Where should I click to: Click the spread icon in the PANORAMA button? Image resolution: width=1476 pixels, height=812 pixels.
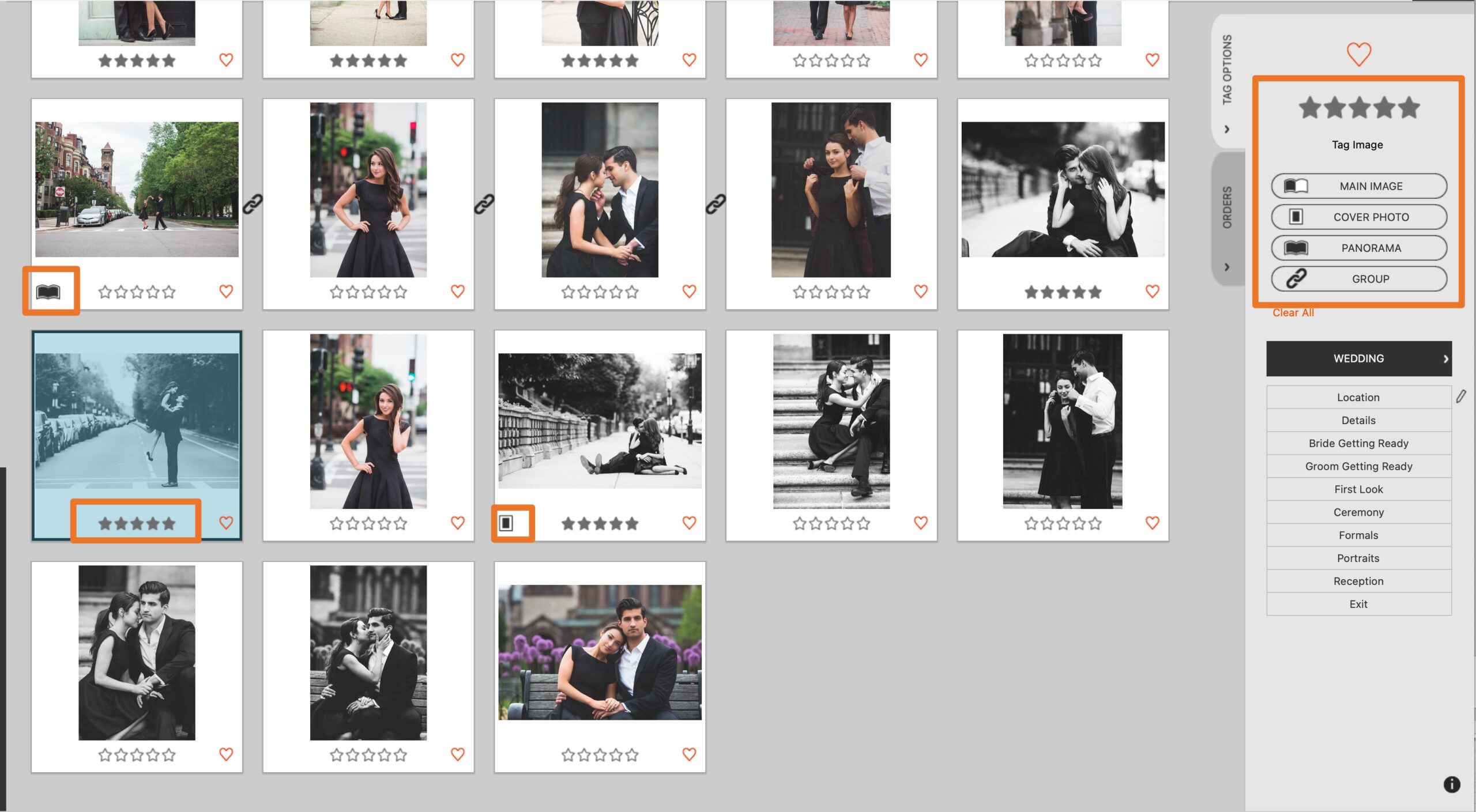(x=1296, y=248)
